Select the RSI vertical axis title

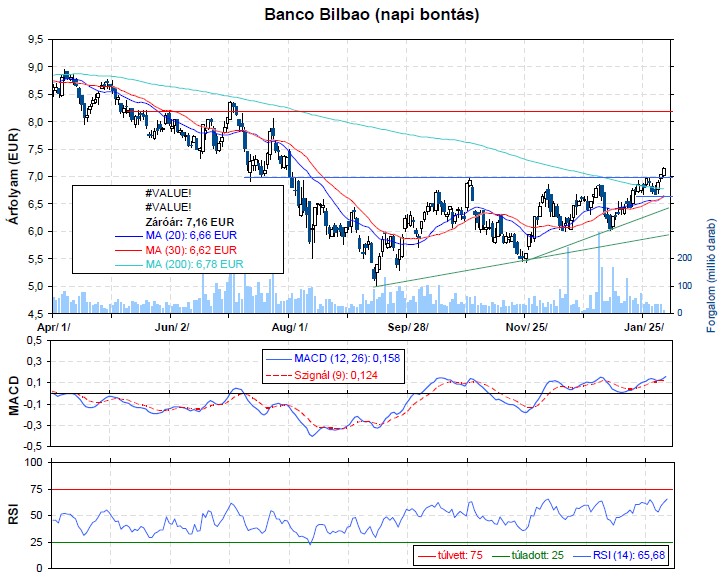click(x=14, y=516)
